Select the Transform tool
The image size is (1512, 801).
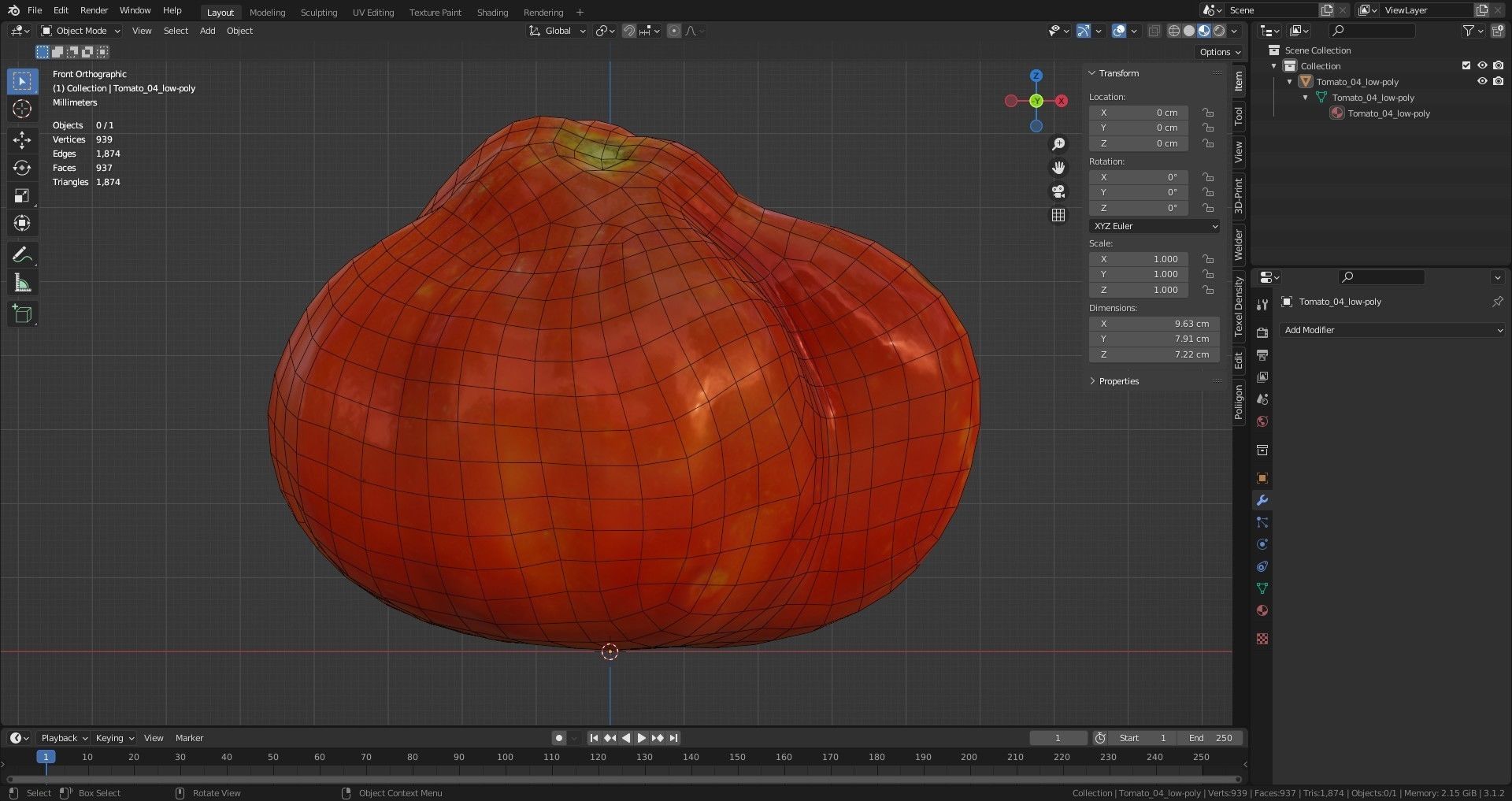[x=22, y=223]
